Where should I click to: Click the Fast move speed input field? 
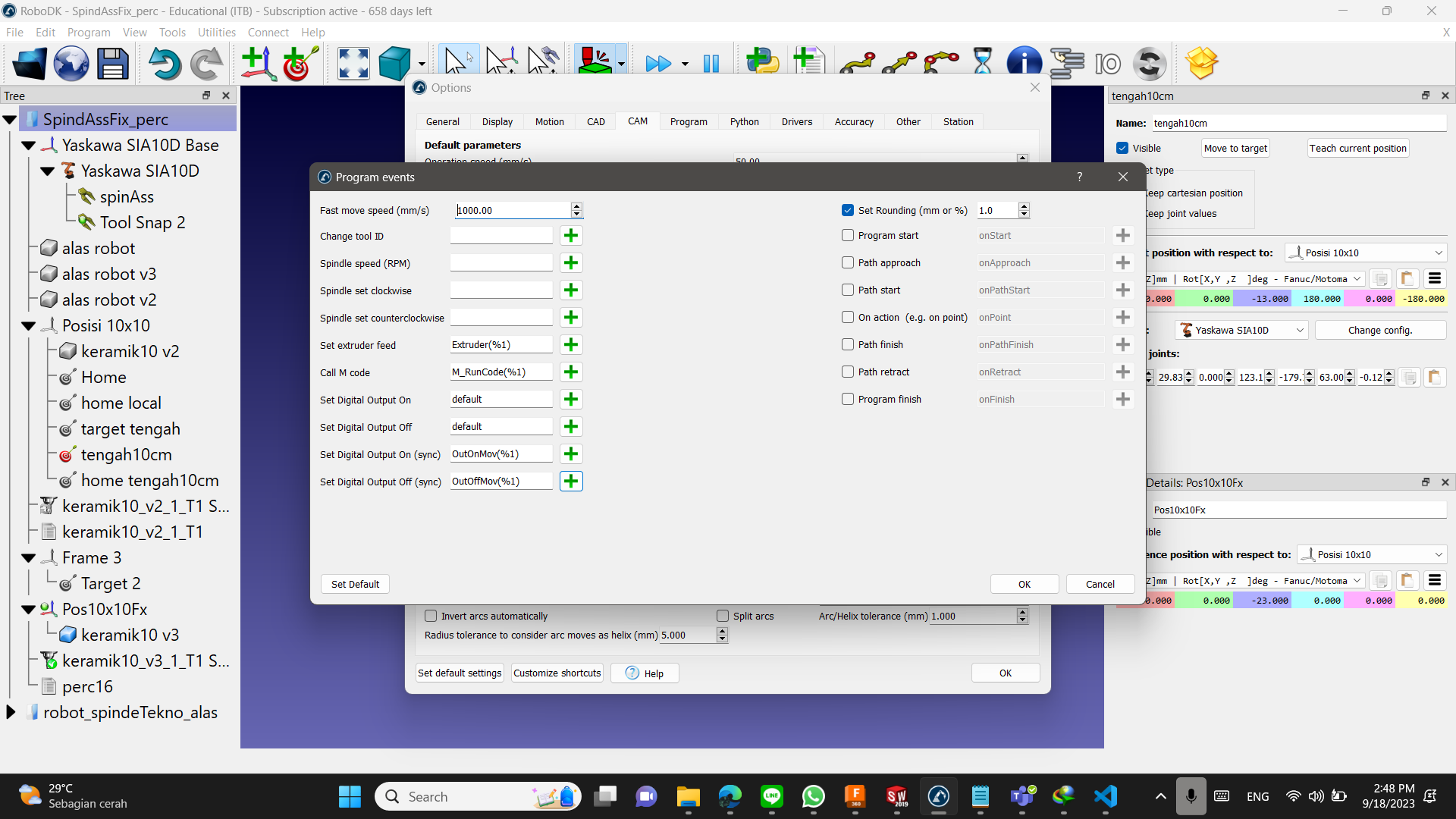pyautogui.click(x=512, y=211)
